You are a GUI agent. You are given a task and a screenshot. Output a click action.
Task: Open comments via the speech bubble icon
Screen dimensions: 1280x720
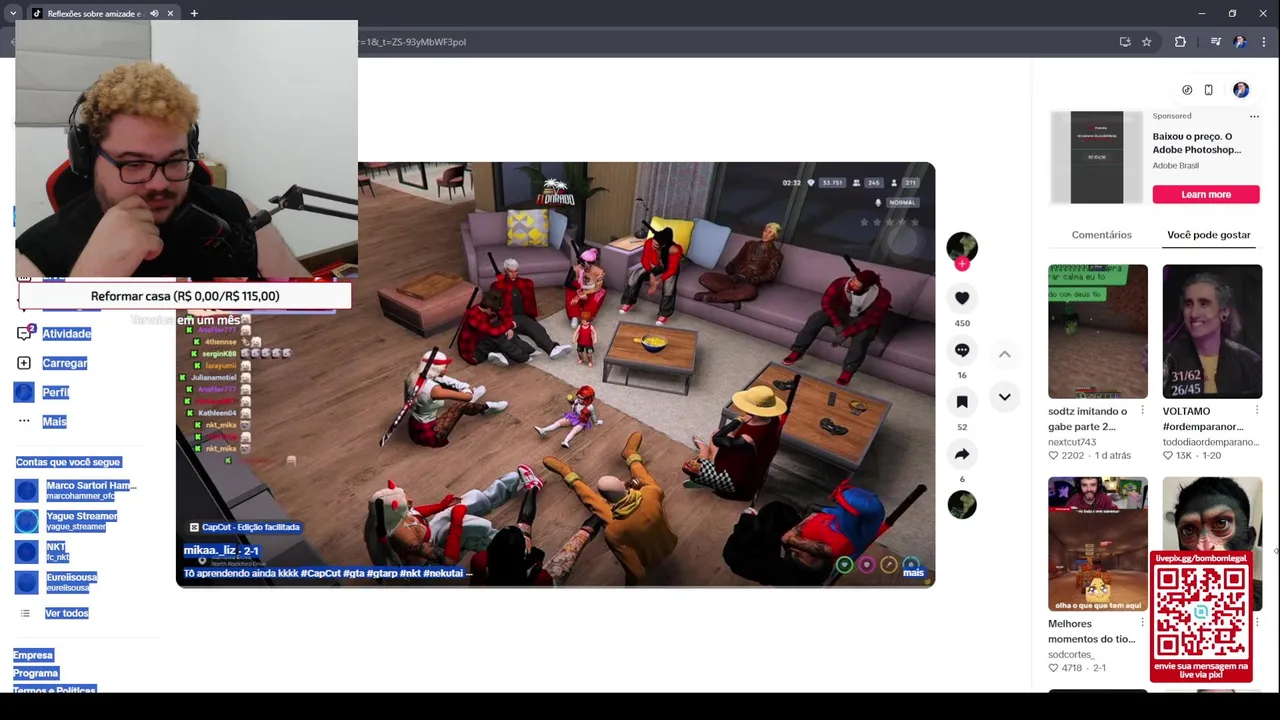[x=962, y=350]
